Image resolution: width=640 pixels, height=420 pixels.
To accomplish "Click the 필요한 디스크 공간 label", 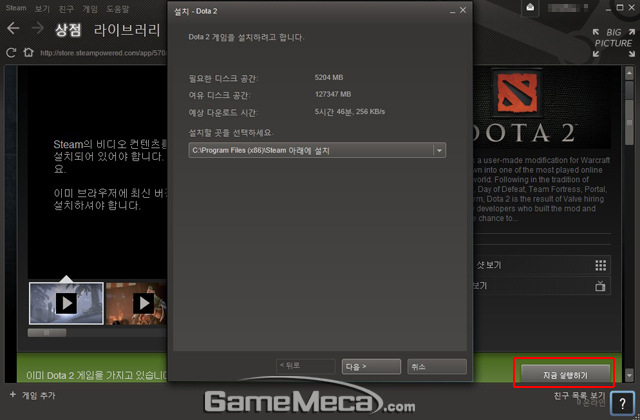I will (x=223, y=78).
